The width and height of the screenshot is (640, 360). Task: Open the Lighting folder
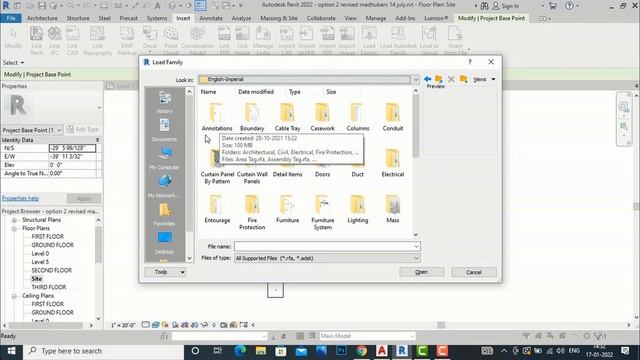(x=358, y=209)
